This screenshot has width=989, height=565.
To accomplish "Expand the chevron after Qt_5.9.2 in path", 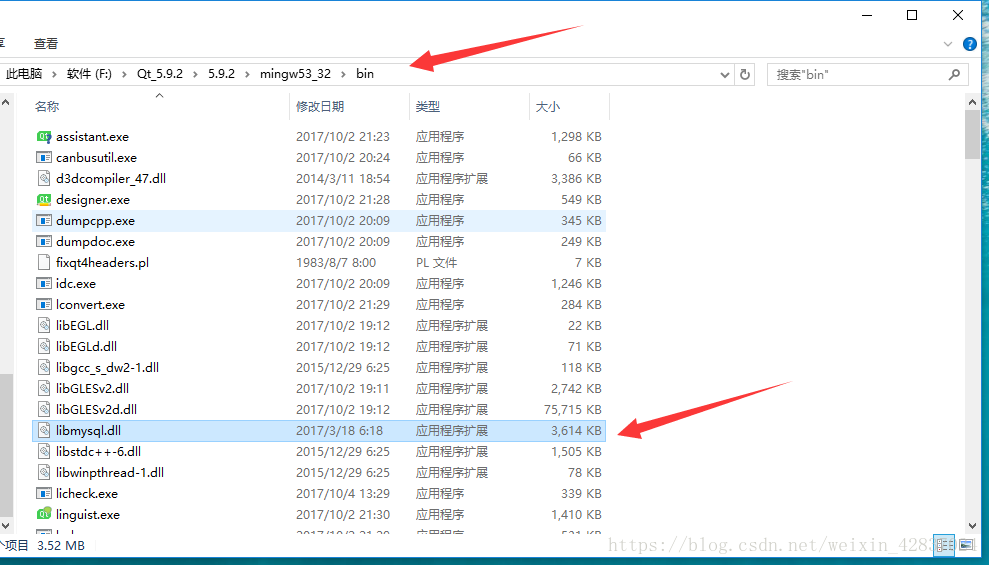I will point(196,74).
